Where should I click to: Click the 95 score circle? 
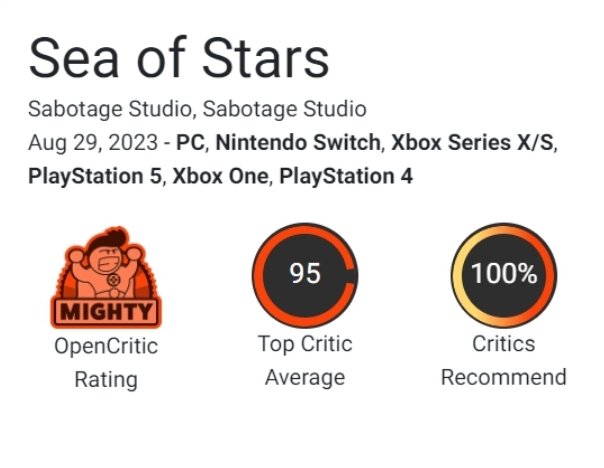pos(304,274)
